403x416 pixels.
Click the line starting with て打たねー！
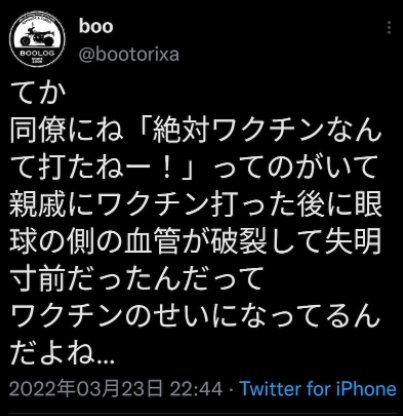point(193,168)
